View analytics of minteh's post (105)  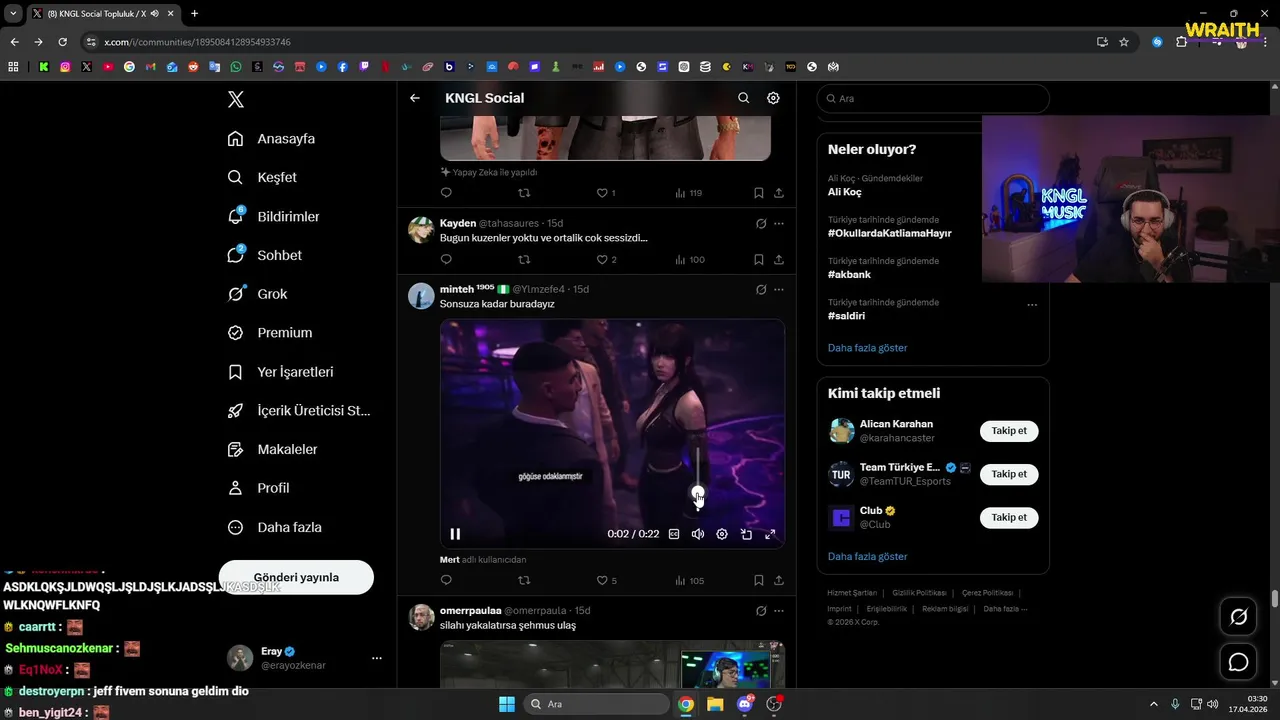pyautogui.click(x=689, y=580)
